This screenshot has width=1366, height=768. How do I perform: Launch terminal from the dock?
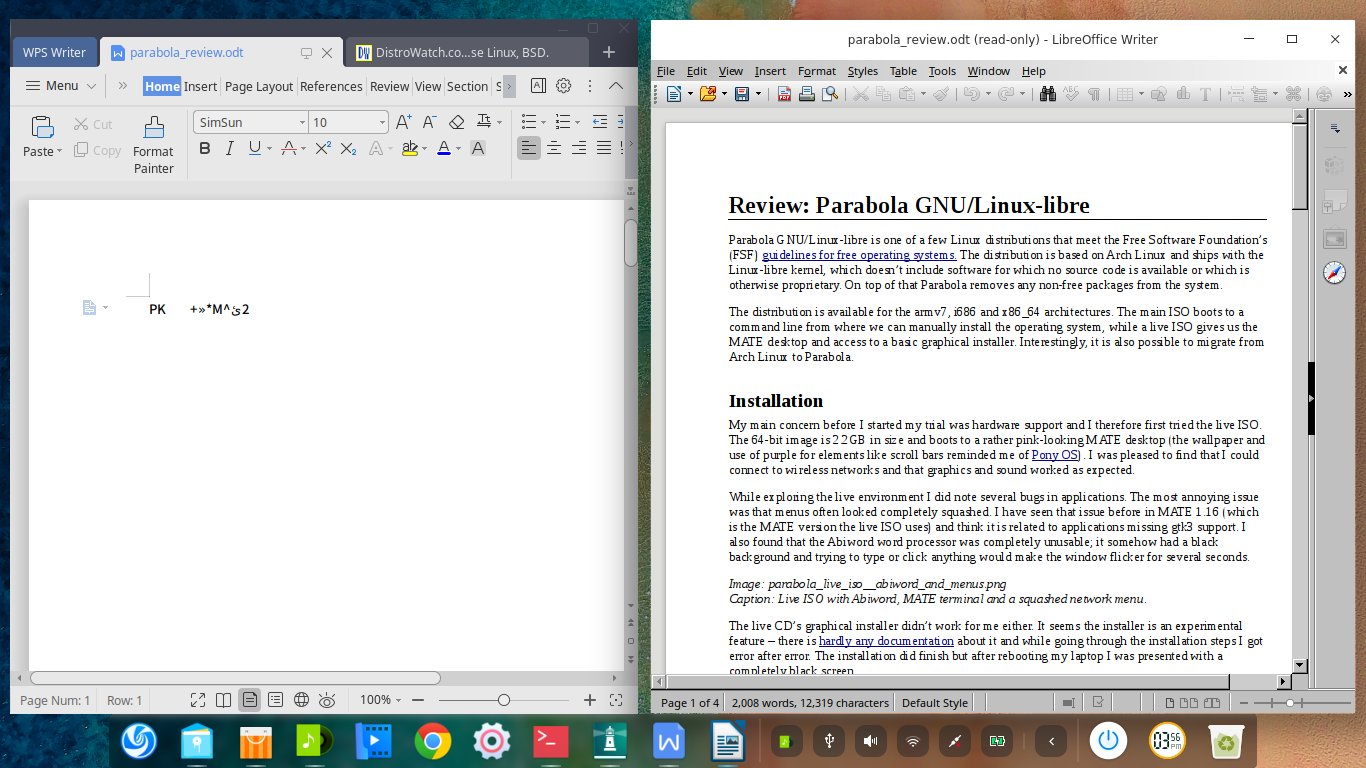pos(551,741)
